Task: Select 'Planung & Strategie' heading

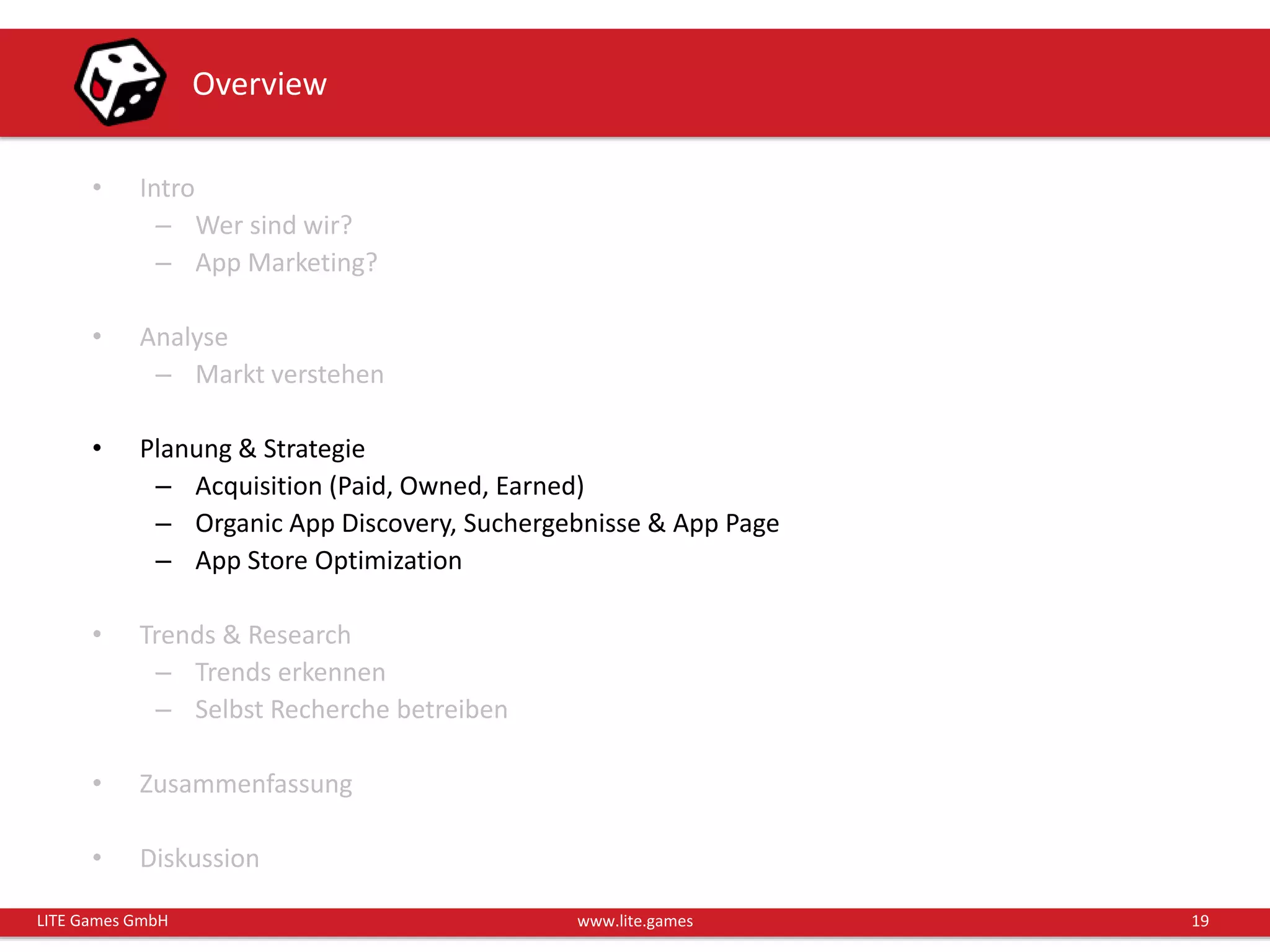Action: (252, 449)
